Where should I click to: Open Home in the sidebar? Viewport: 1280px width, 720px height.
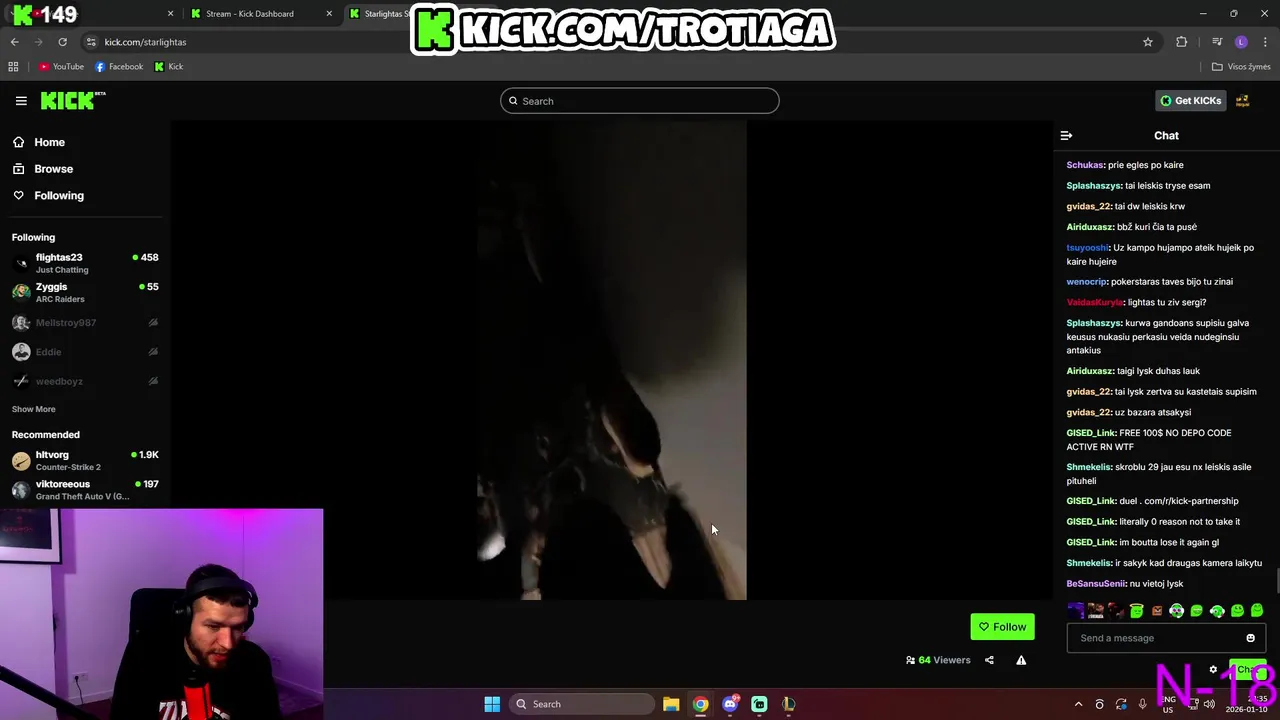pyautogui.click(x=39, y=142)
